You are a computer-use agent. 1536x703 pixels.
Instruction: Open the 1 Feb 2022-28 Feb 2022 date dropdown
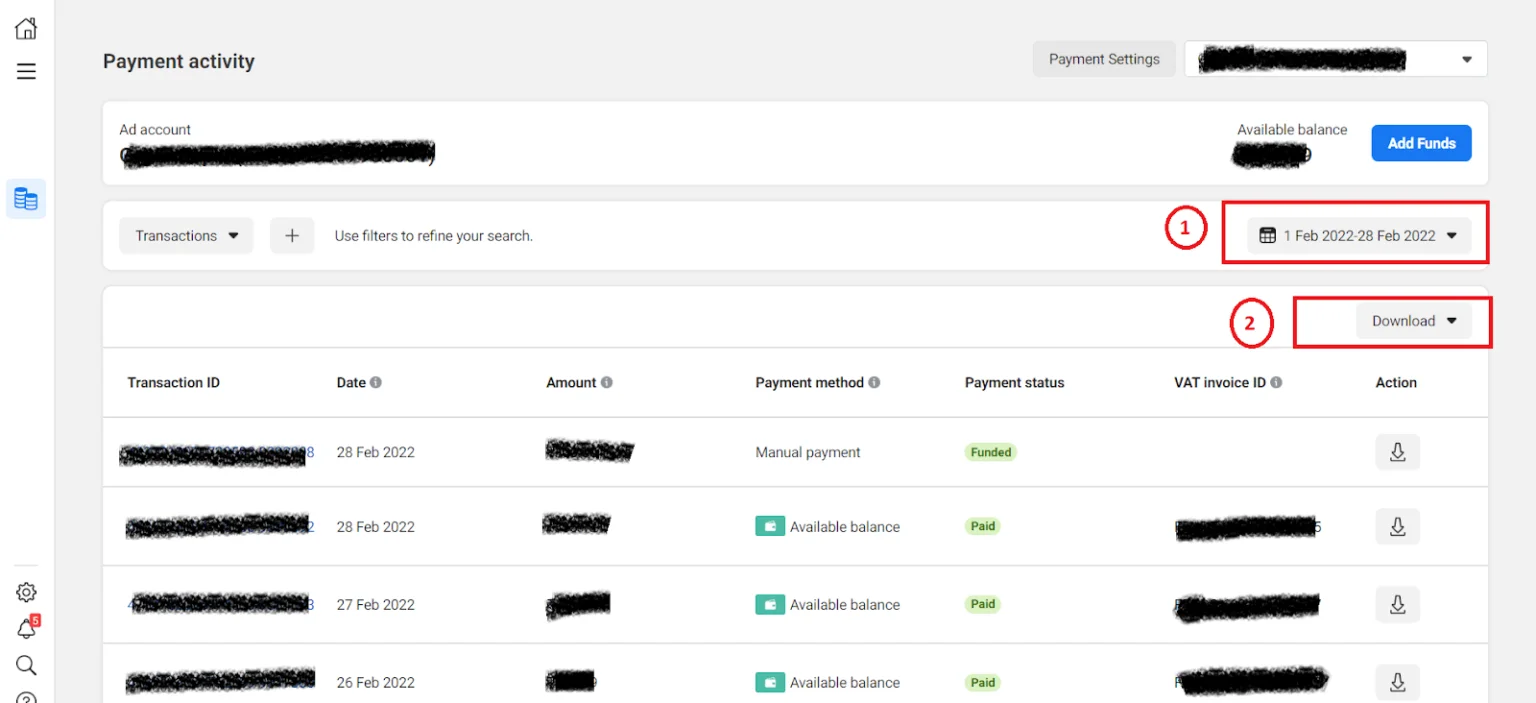(1356, 235)
